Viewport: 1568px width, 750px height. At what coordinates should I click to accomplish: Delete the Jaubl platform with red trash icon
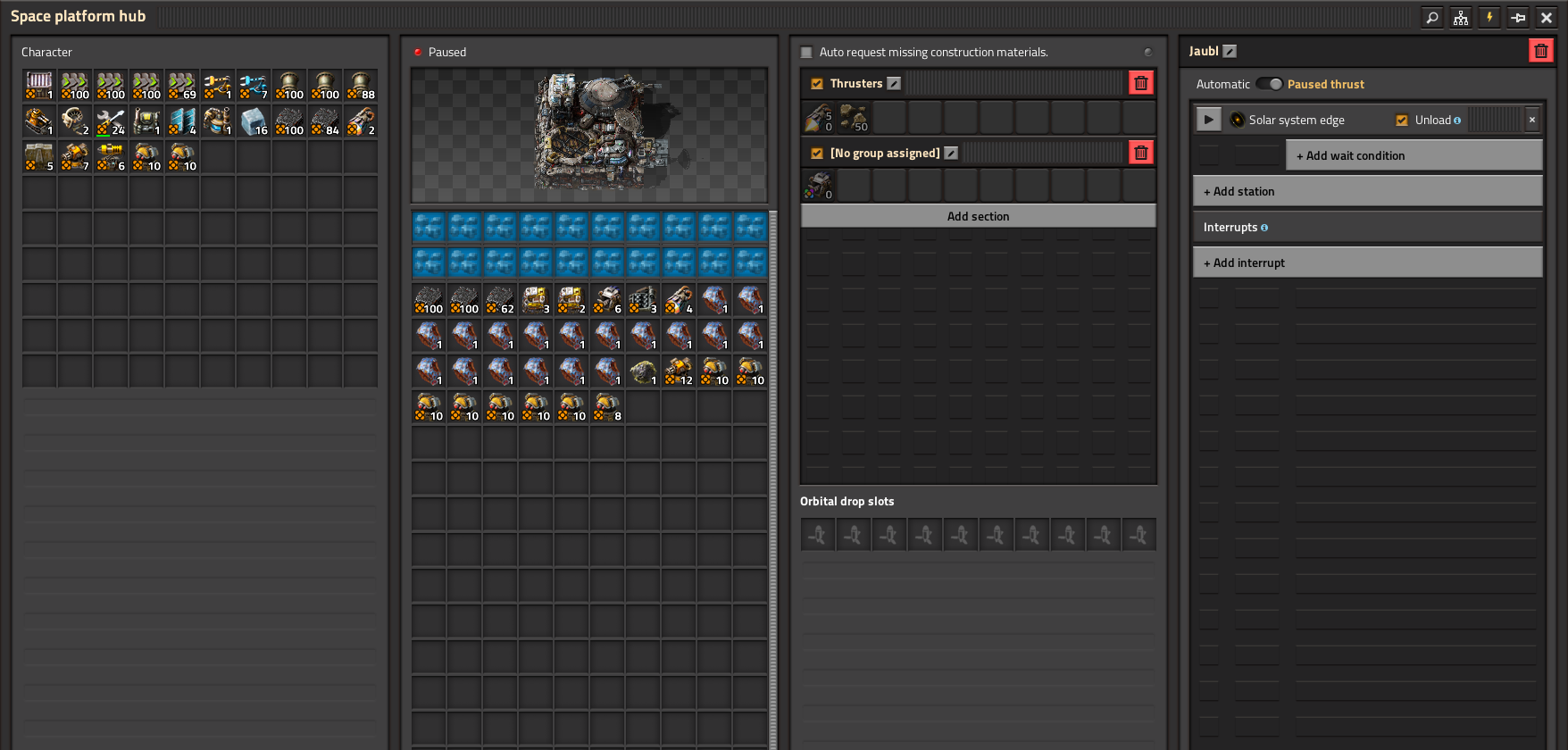(1541, 51)
